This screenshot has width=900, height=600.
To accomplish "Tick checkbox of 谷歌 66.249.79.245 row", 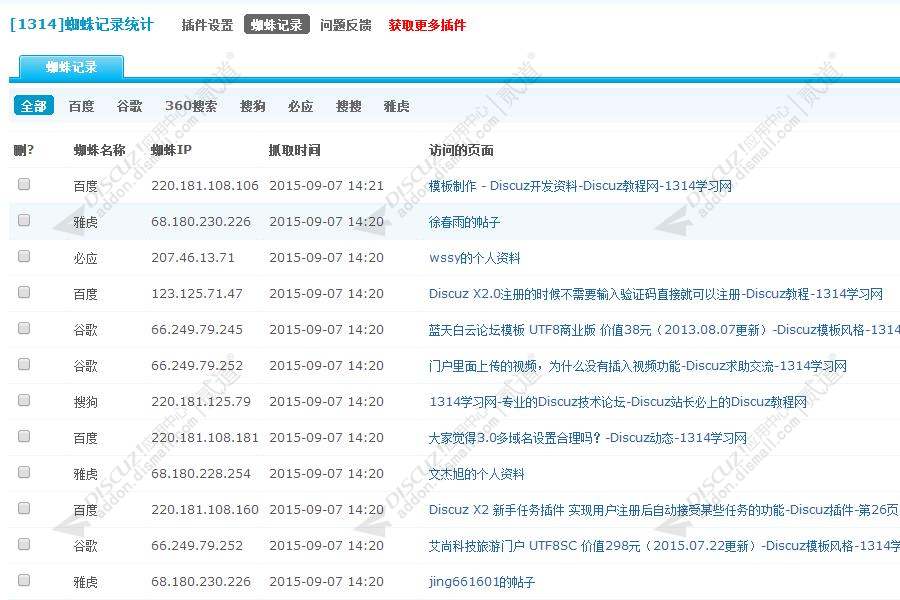I will (x=24, y=328).
